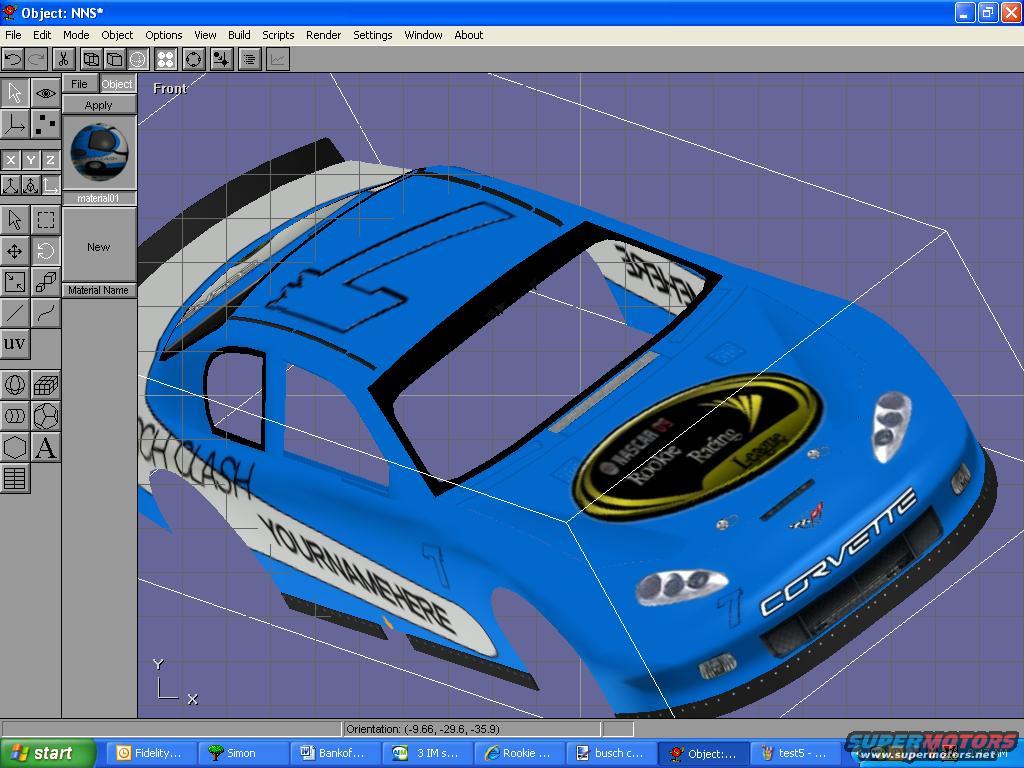Screen dimensions: 1024x768
Task: Open the Build menu
Action: [x=239, y=35]
